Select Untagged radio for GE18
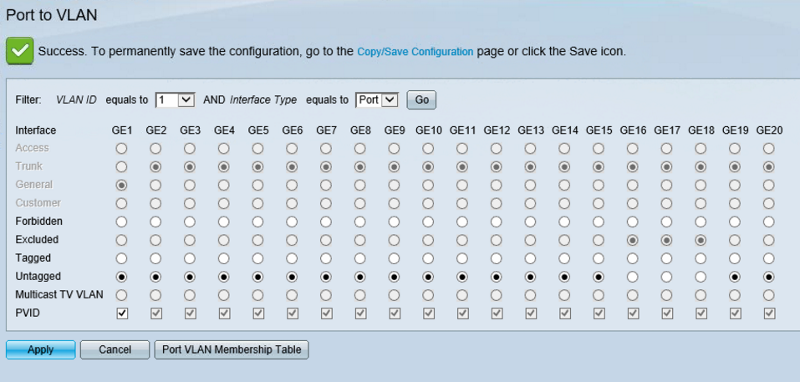 point(701,277)
